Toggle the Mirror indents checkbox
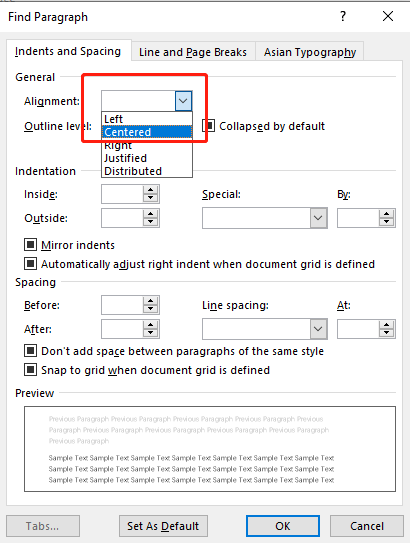Viewport: 410px width, 543px height. point(30,245)
